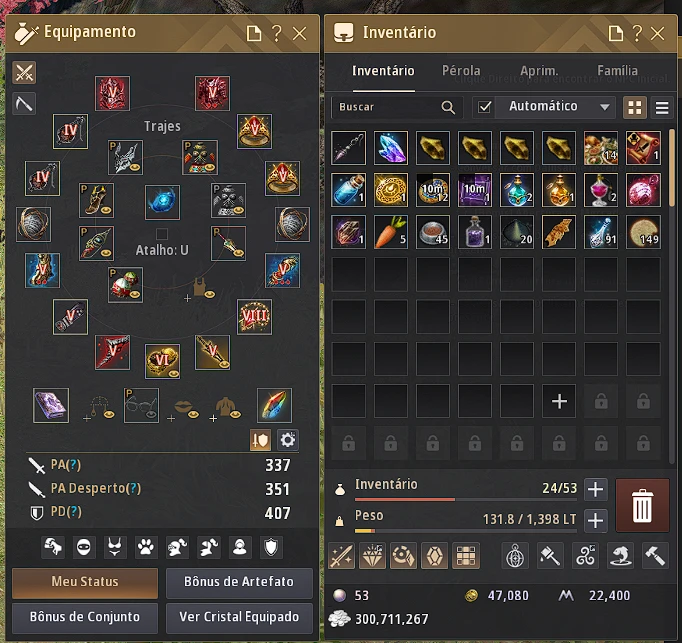Screen dimensions: 682x643
Task: Click the paw pet icon
Action: [146, 547]
